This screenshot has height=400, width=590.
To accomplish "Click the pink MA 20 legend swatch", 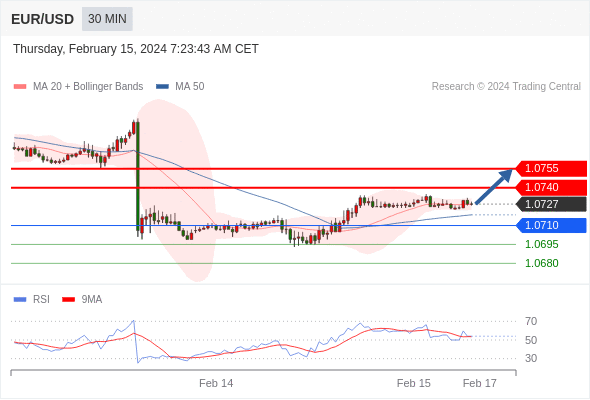I will (20, 87).
